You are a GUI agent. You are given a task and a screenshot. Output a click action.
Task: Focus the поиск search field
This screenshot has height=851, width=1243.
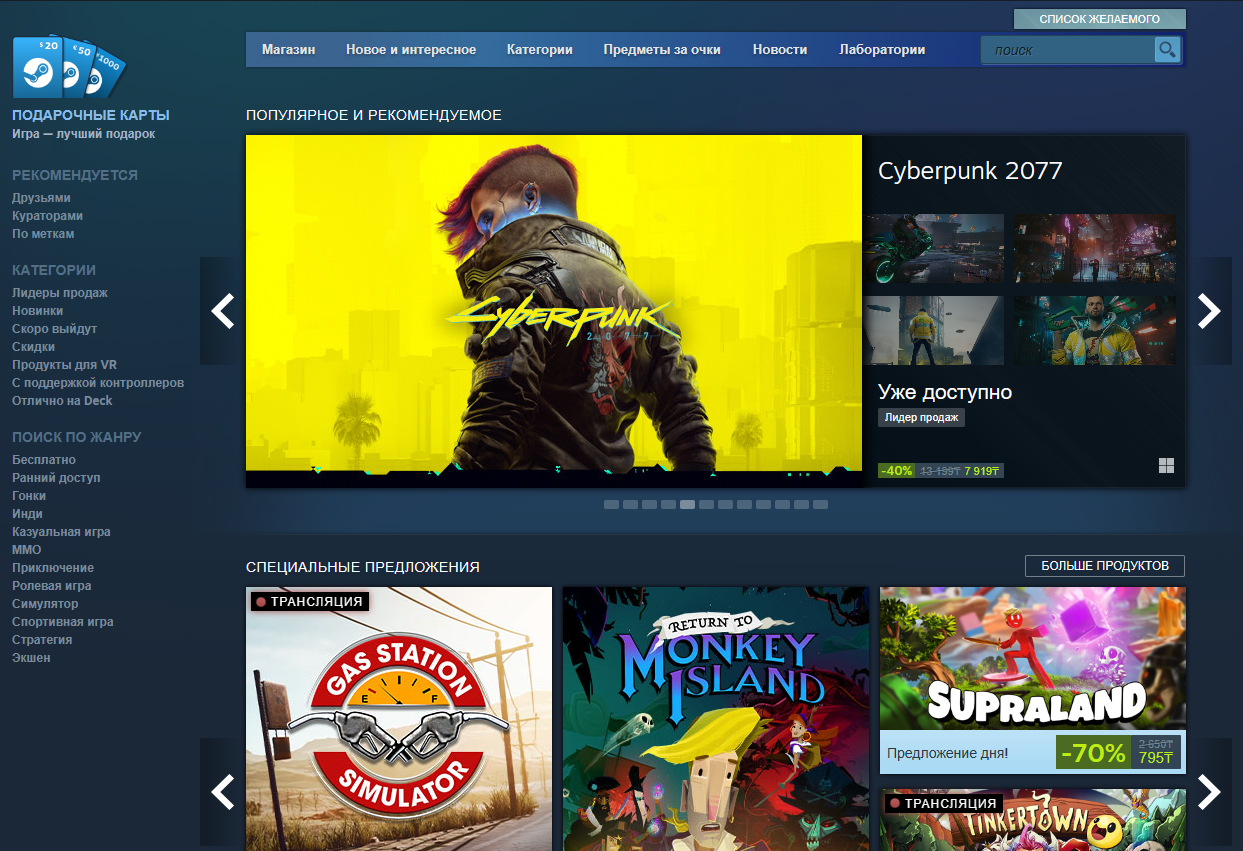pos(1068,50)
